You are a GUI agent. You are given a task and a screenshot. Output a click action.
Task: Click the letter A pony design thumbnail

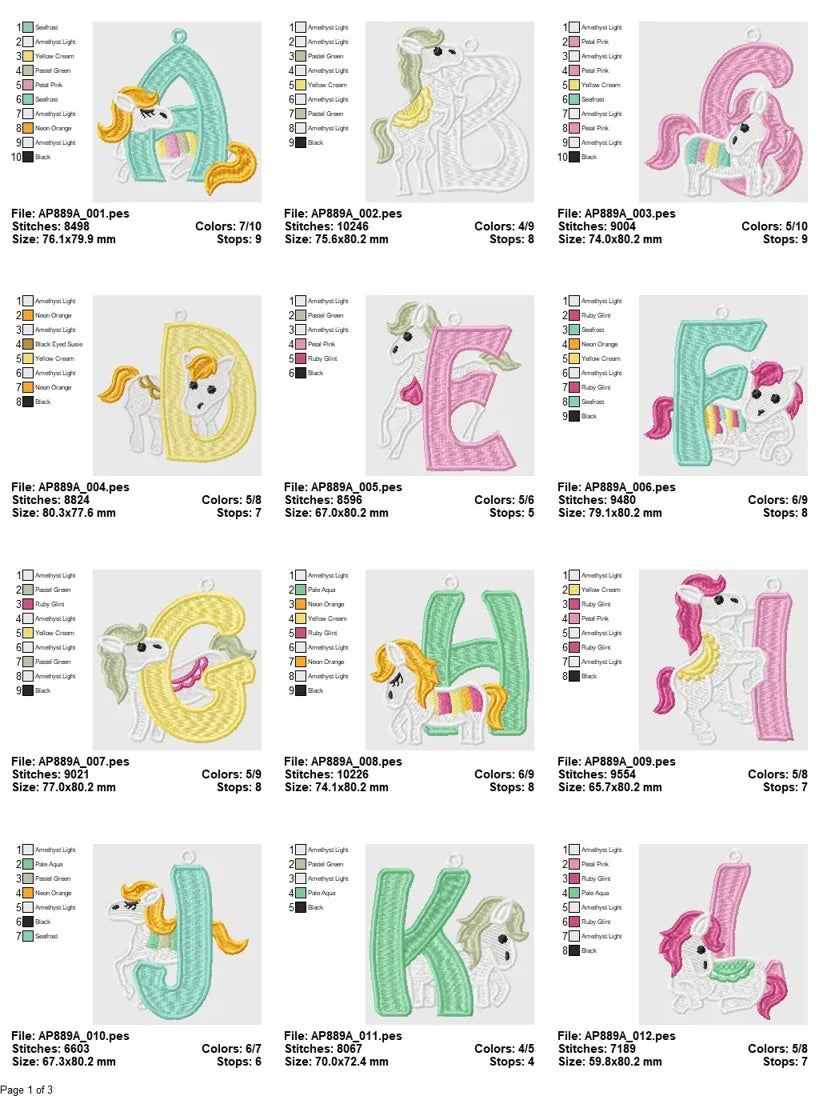177,112
